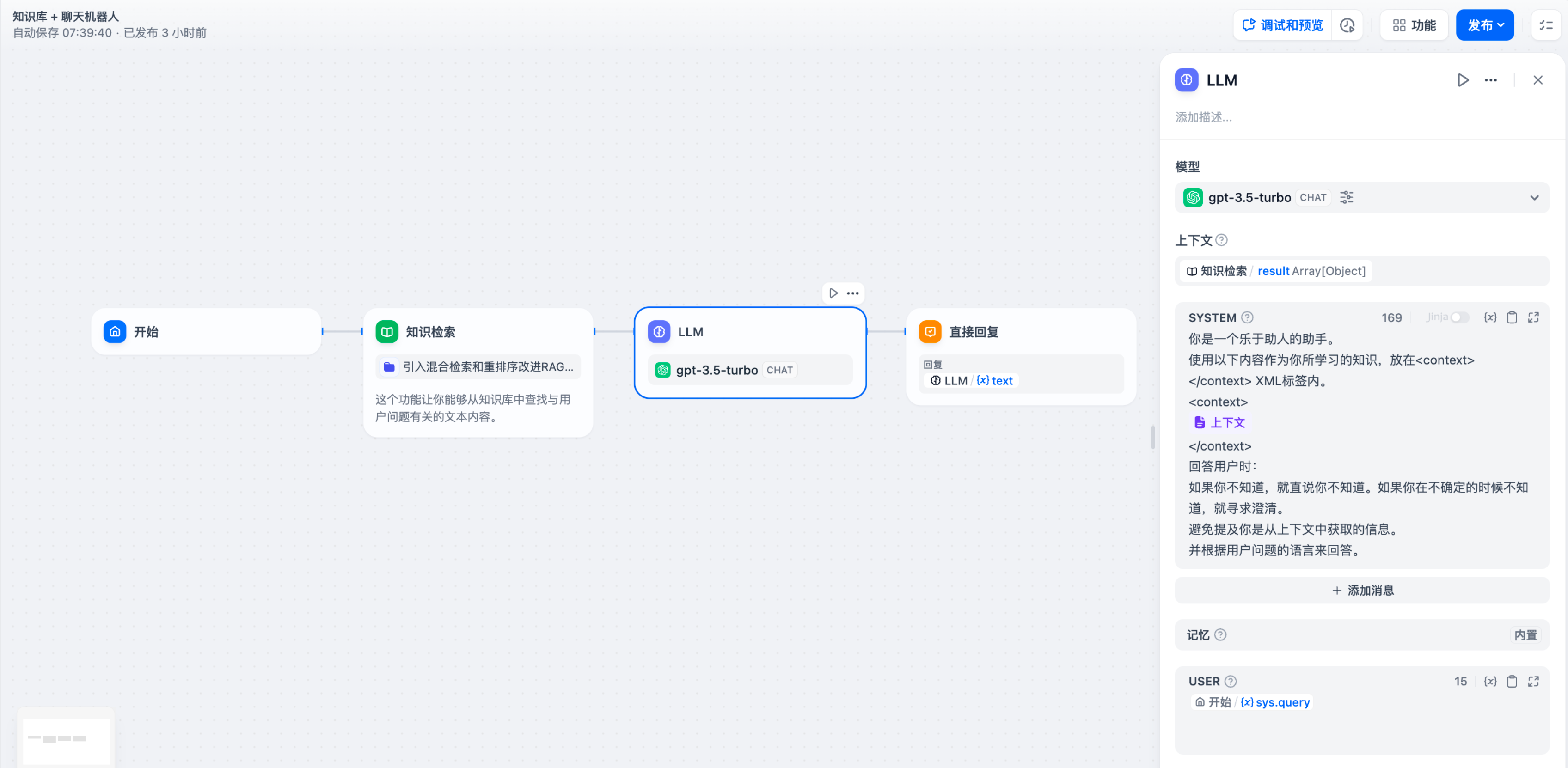Open the LLM panel more-options menu

[x=1491, y=80]
